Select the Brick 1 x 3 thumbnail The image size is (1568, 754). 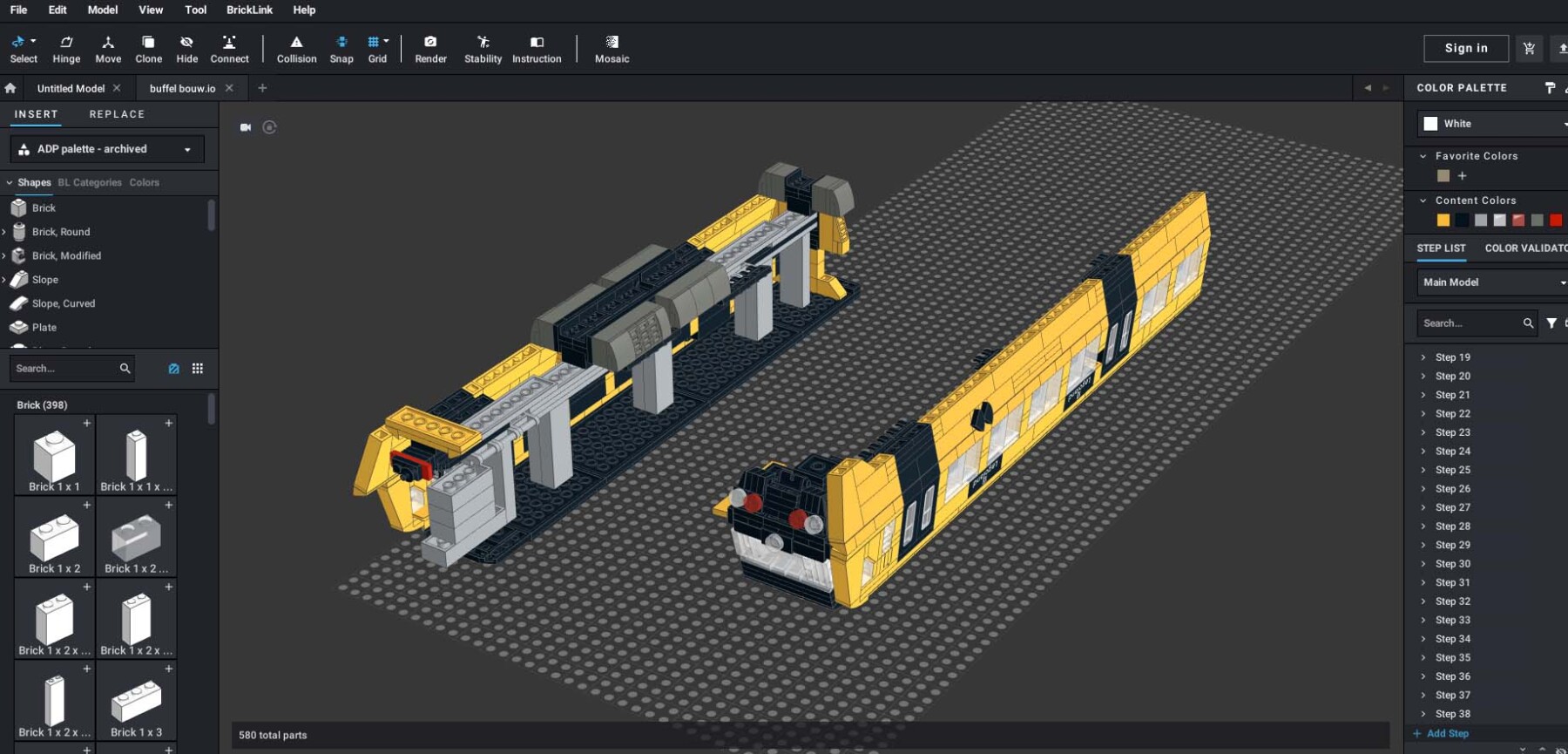(136, 703)
